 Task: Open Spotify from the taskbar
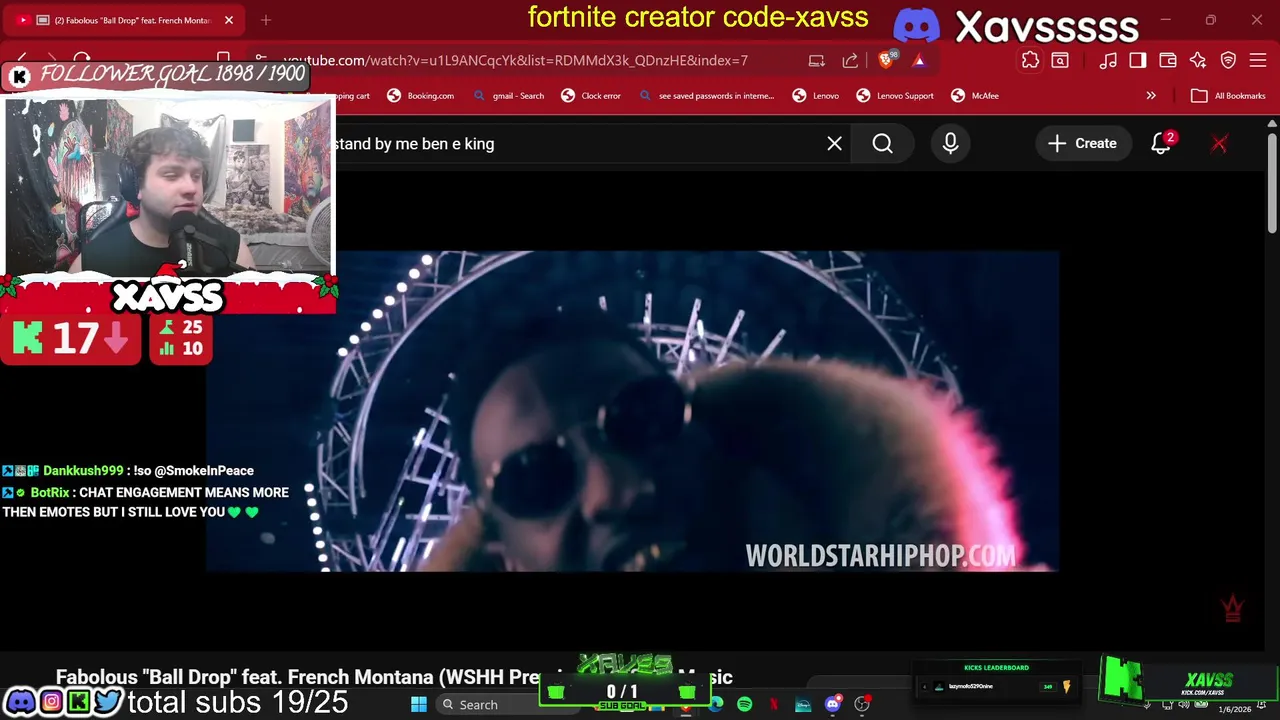pos(744,704)
